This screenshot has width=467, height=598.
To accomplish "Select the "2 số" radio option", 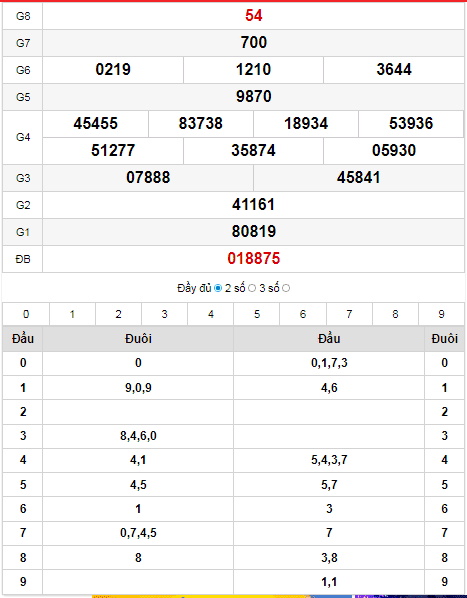I will tap(252, 288).
